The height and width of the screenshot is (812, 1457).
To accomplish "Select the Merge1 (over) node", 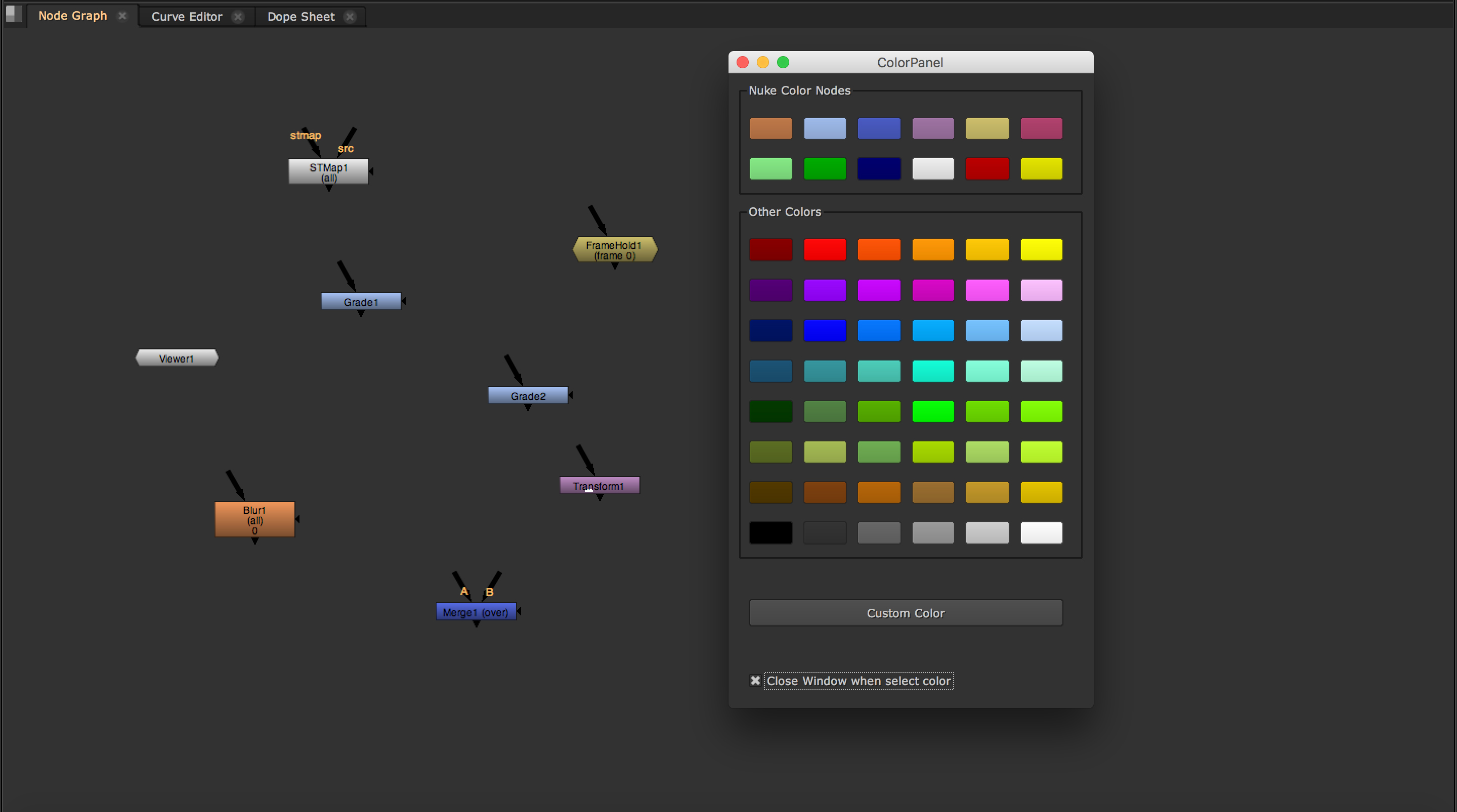I will pyautogui.click(x=476, y=612).
